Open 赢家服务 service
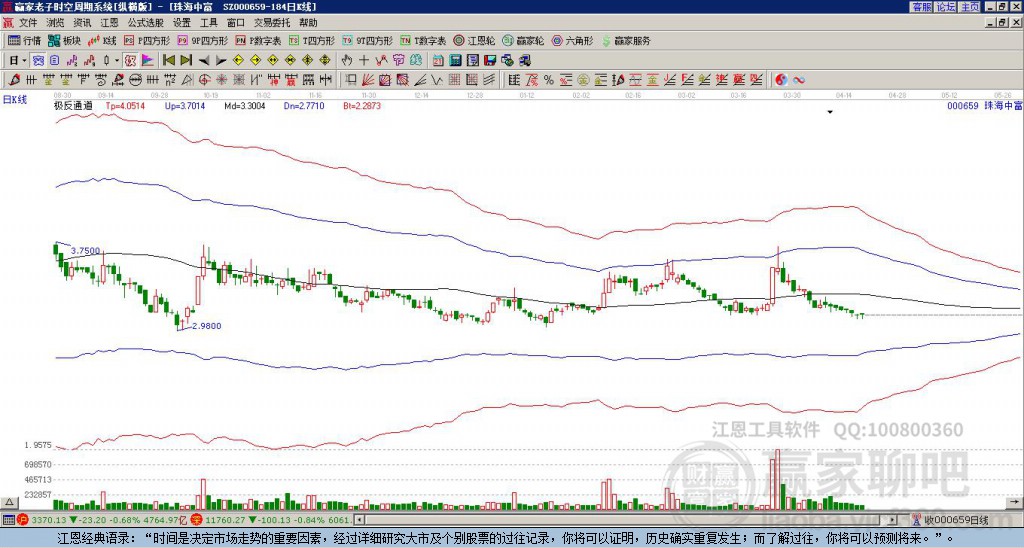 pos(626,40)
